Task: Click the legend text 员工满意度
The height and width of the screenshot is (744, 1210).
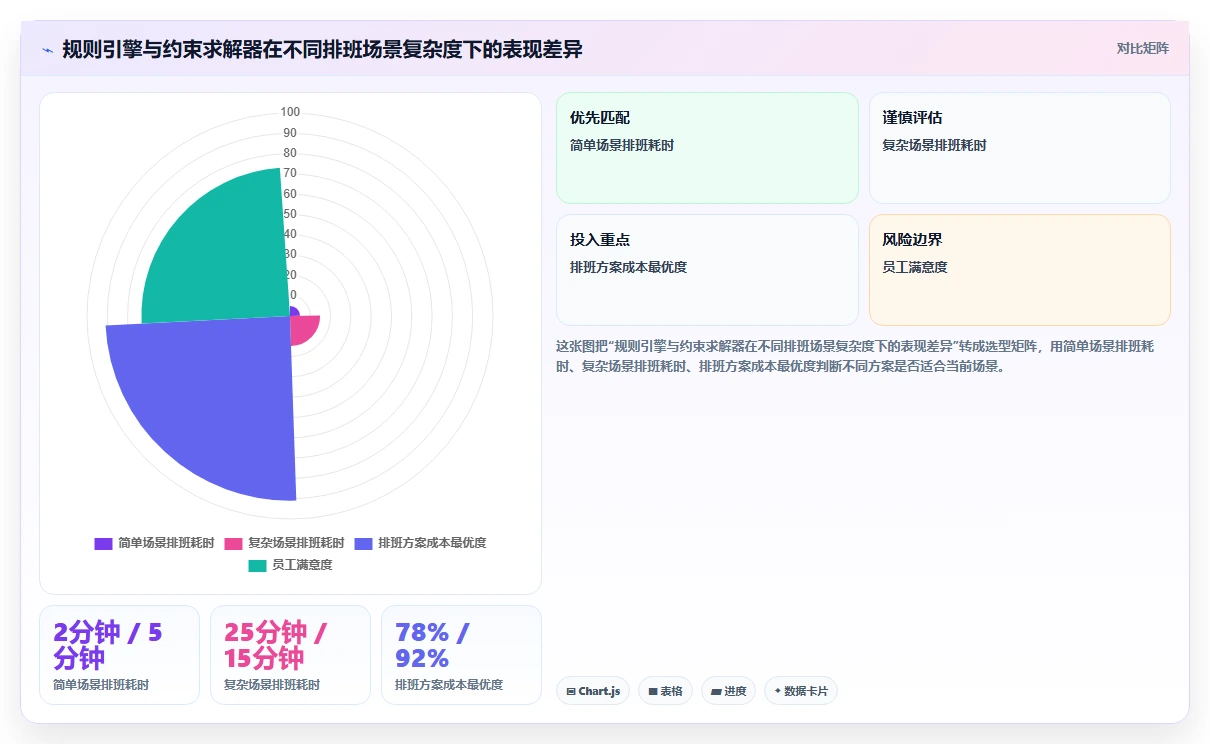Action: 302,565
